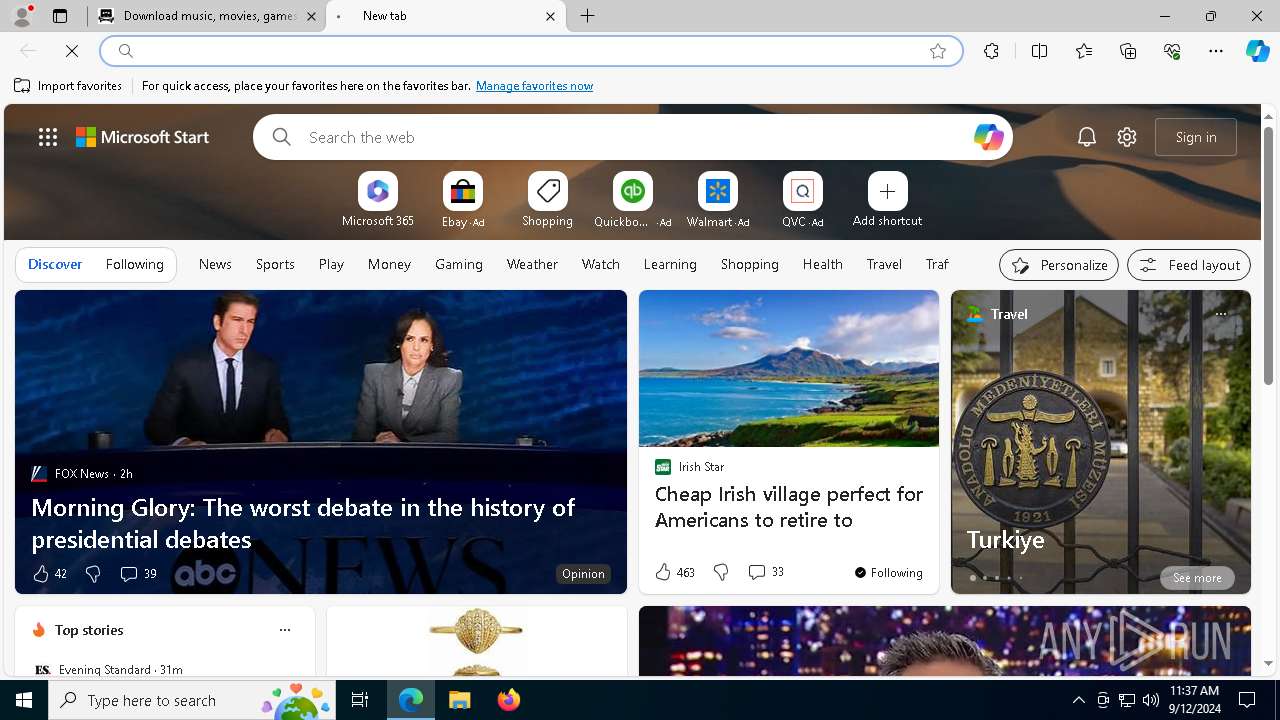Viewport: 1280px width, 720px height.
Task: Show hidden system tray icons
Action: [x=1078, y=700]
